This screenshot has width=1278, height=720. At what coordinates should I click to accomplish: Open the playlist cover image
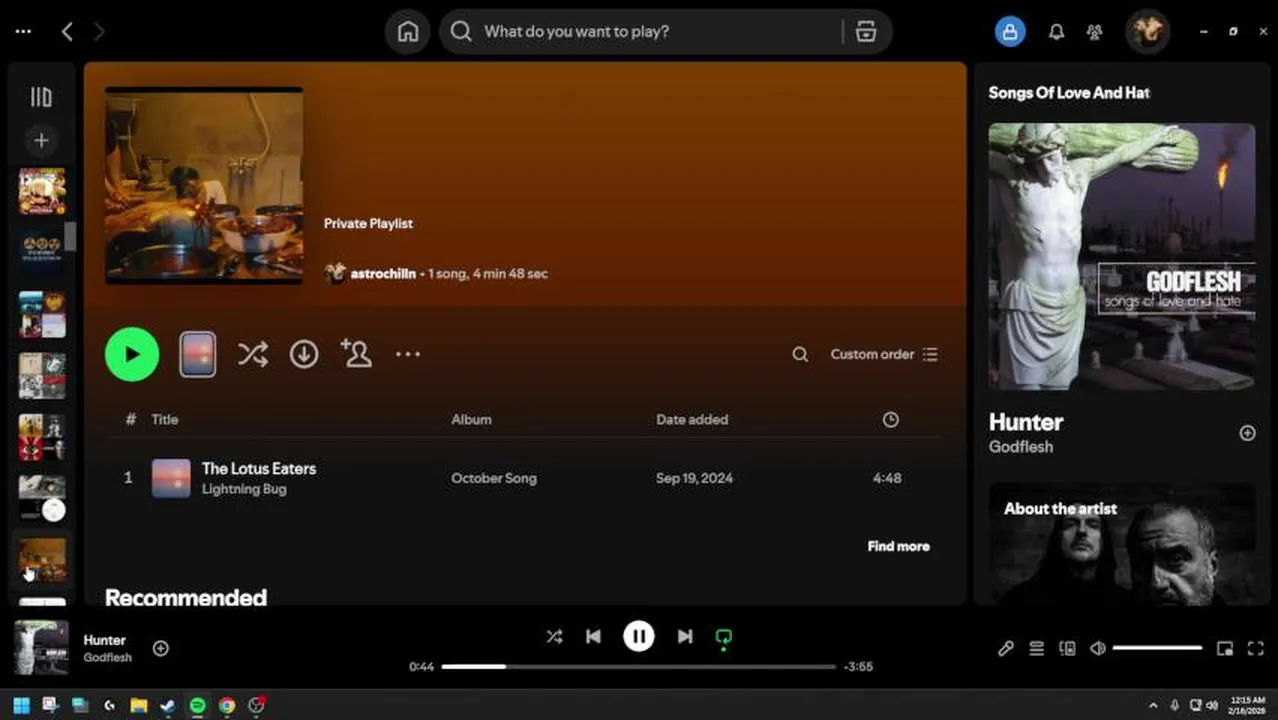click(x=204, y=185)
